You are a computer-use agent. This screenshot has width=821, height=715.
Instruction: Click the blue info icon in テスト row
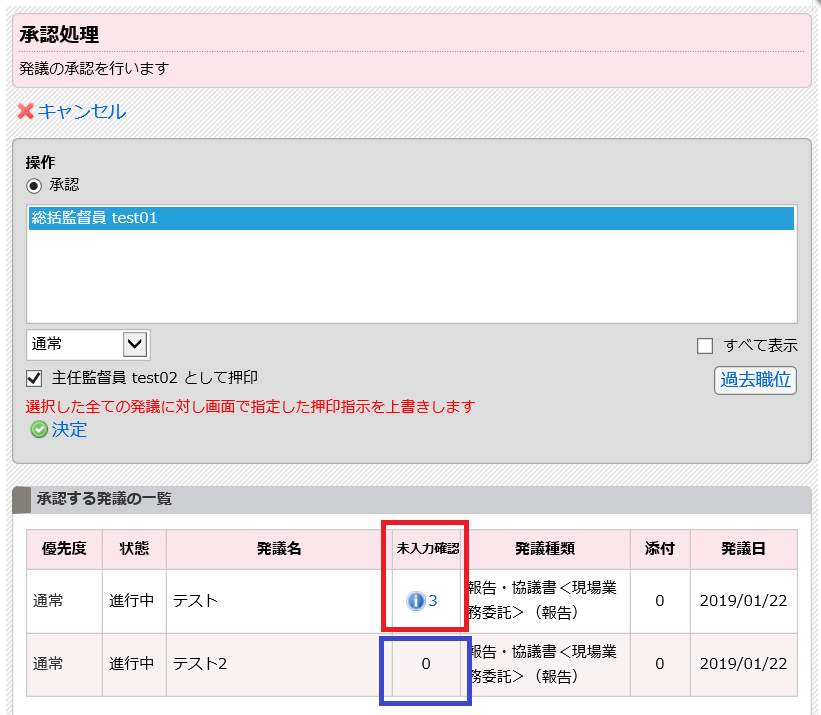(416, 601)
